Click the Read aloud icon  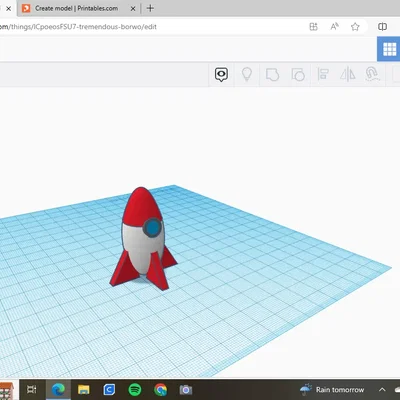tap(334, 26)
